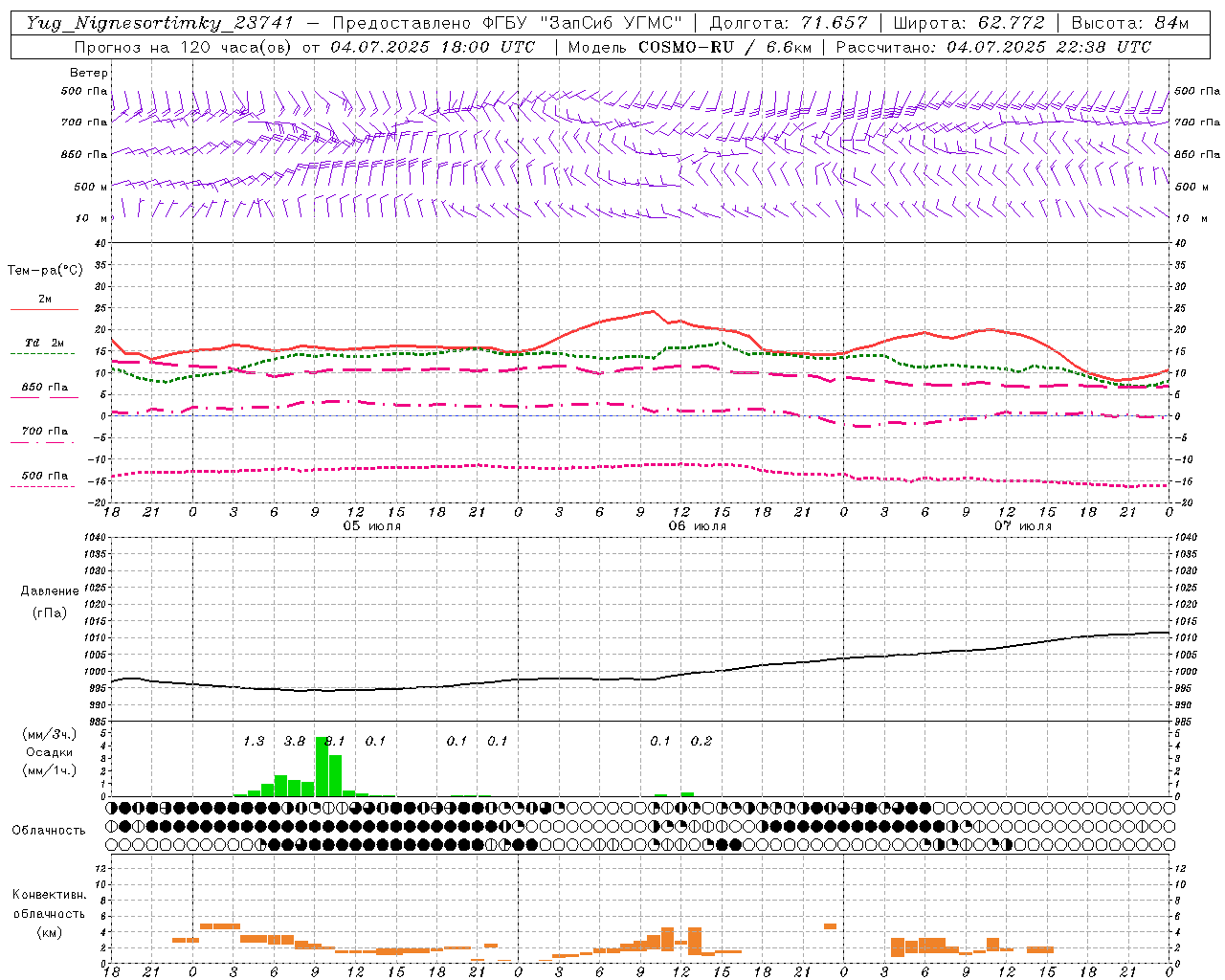1225x980 pixels.
Task: Click the 05 июля date label
Action: click(x=372, y=526)
